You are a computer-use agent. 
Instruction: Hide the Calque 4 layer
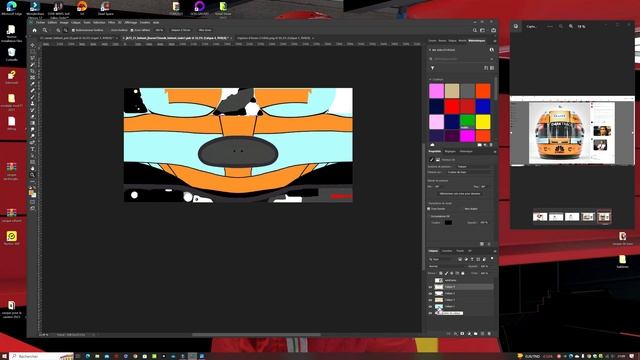(430, 287)
